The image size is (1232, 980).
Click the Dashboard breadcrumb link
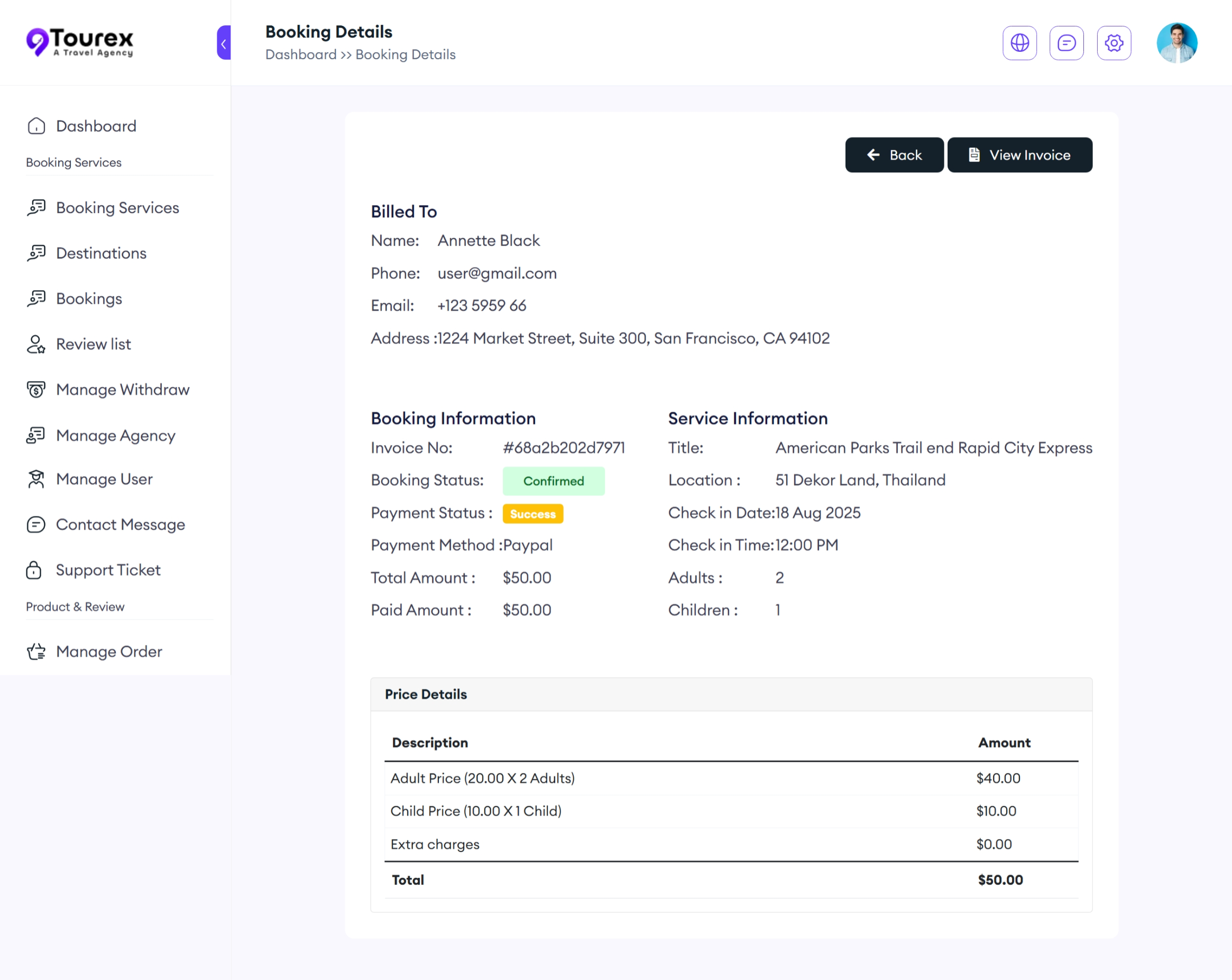click(300, 55)
